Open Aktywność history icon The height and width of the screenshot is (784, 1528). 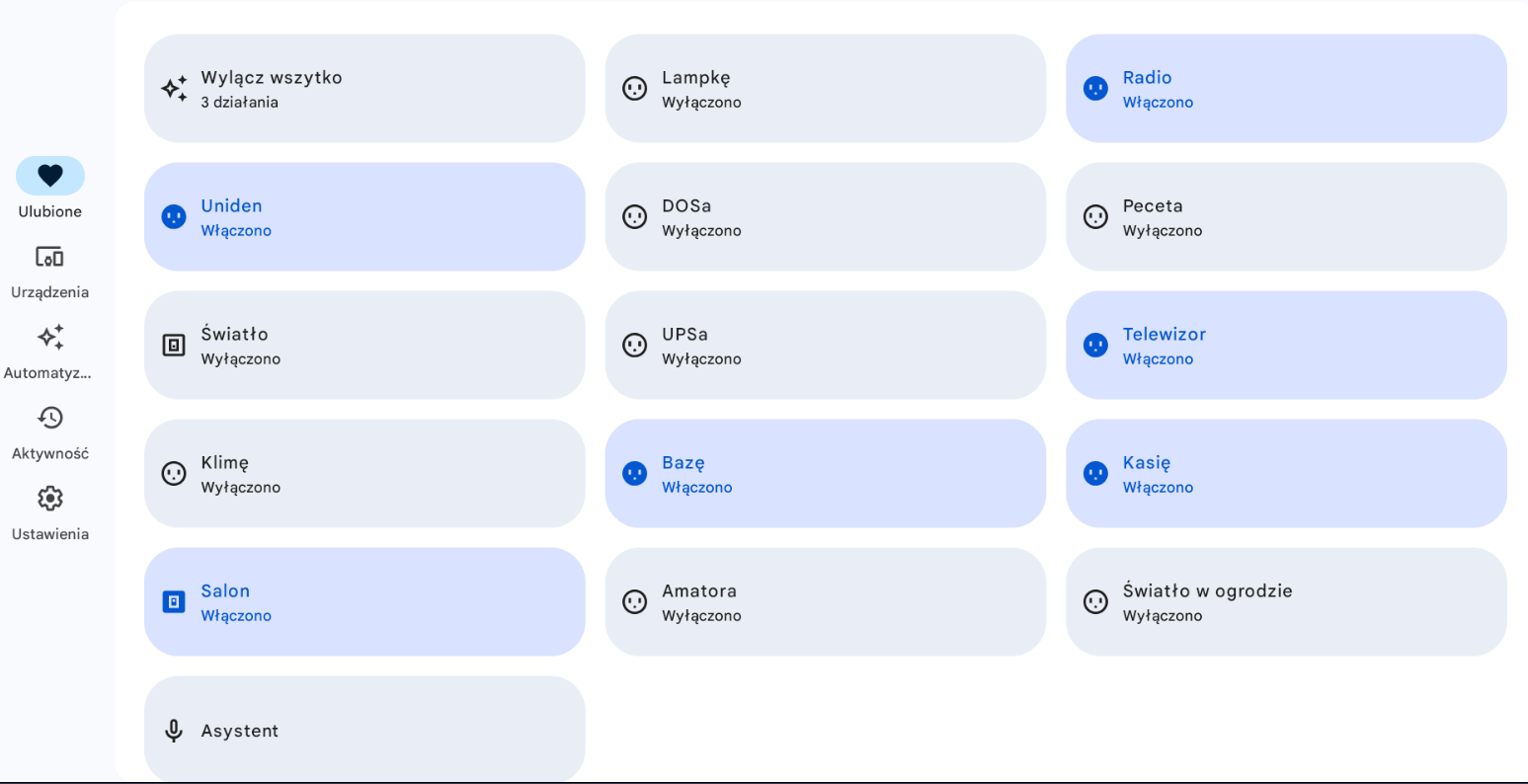[x=50, y=418]
